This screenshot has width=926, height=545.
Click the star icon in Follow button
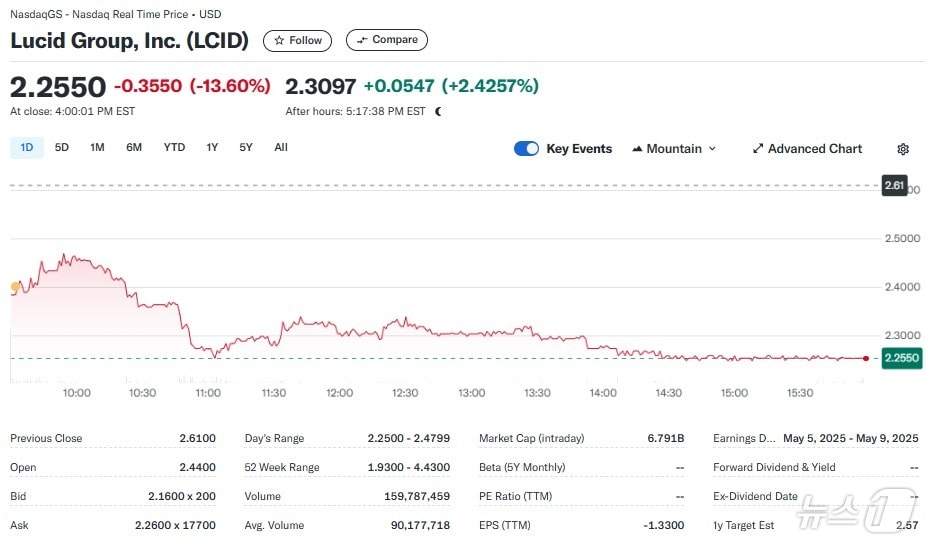279,41
